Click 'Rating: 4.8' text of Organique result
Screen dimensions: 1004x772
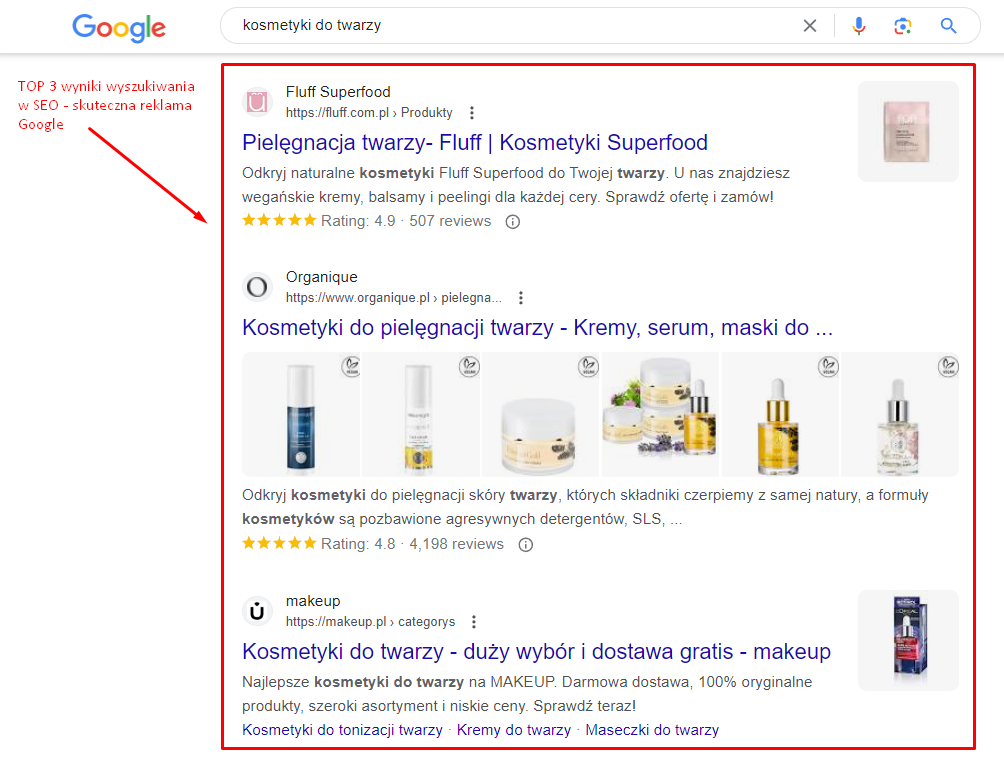[358, 544]
